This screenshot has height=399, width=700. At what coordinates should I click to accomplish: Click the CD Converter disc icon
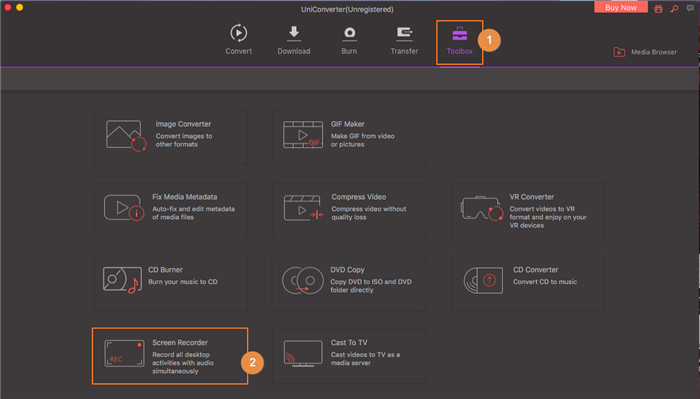pyautogui.click(x=483, y=280)
